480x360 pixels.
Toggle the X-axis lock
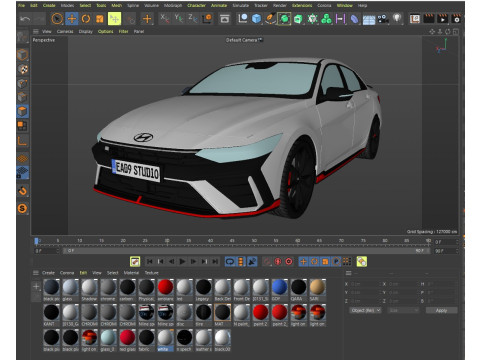click(164, 18)
